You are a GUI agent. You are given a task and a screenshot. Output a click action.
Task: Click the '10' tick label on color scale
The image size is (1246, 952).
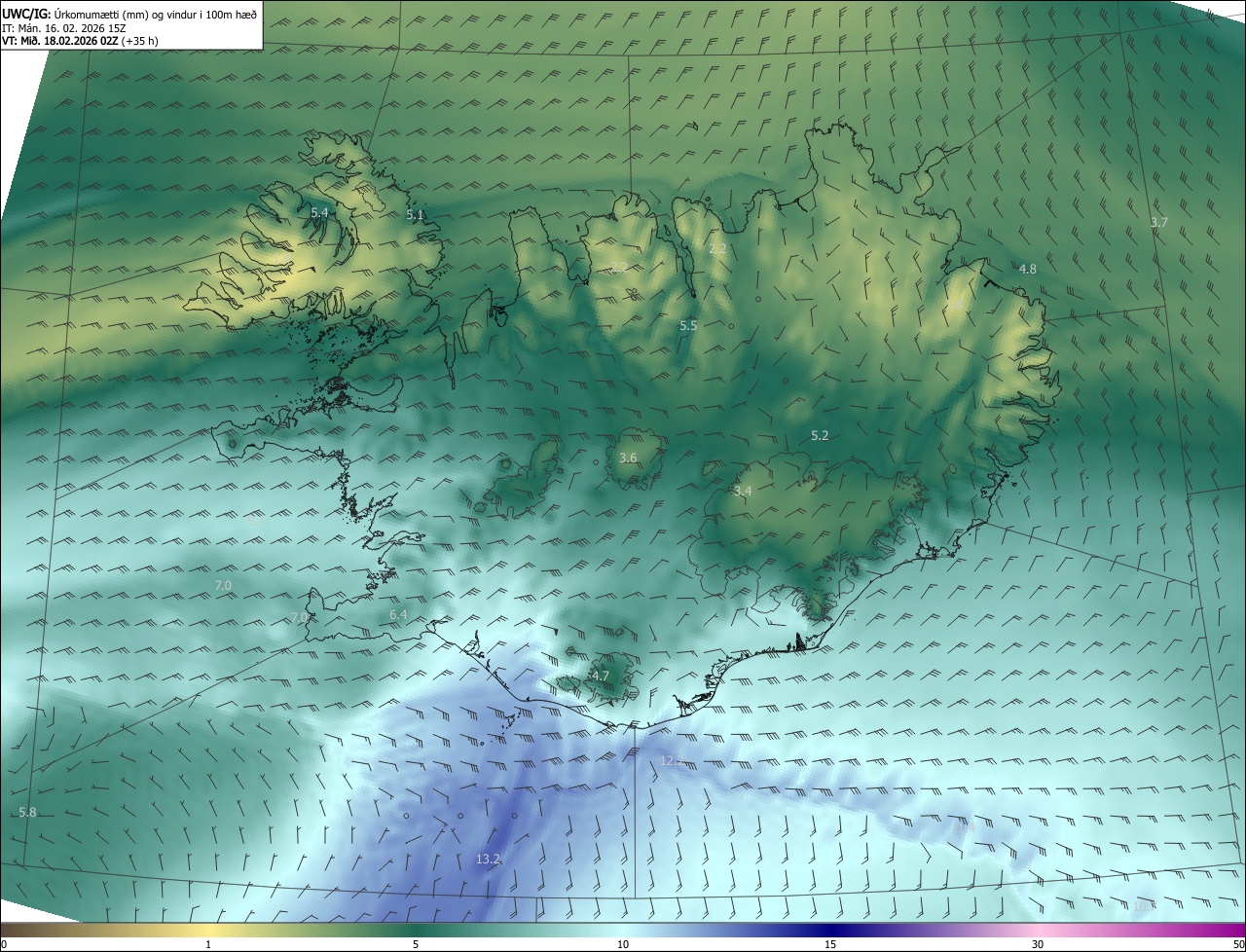point(623,944)
